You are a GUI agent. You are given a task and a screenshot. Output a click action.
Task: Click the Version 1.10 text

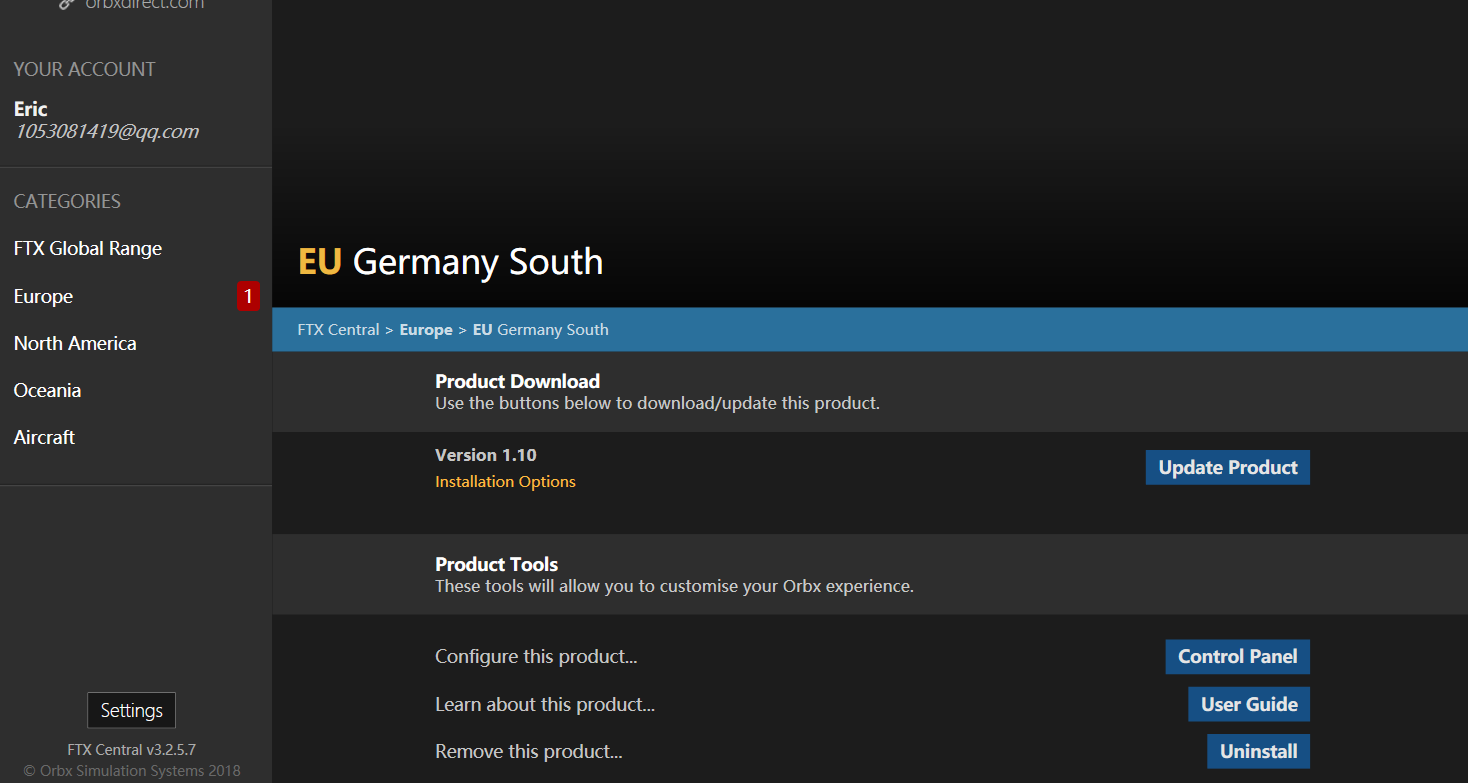(x=486, y=455)
